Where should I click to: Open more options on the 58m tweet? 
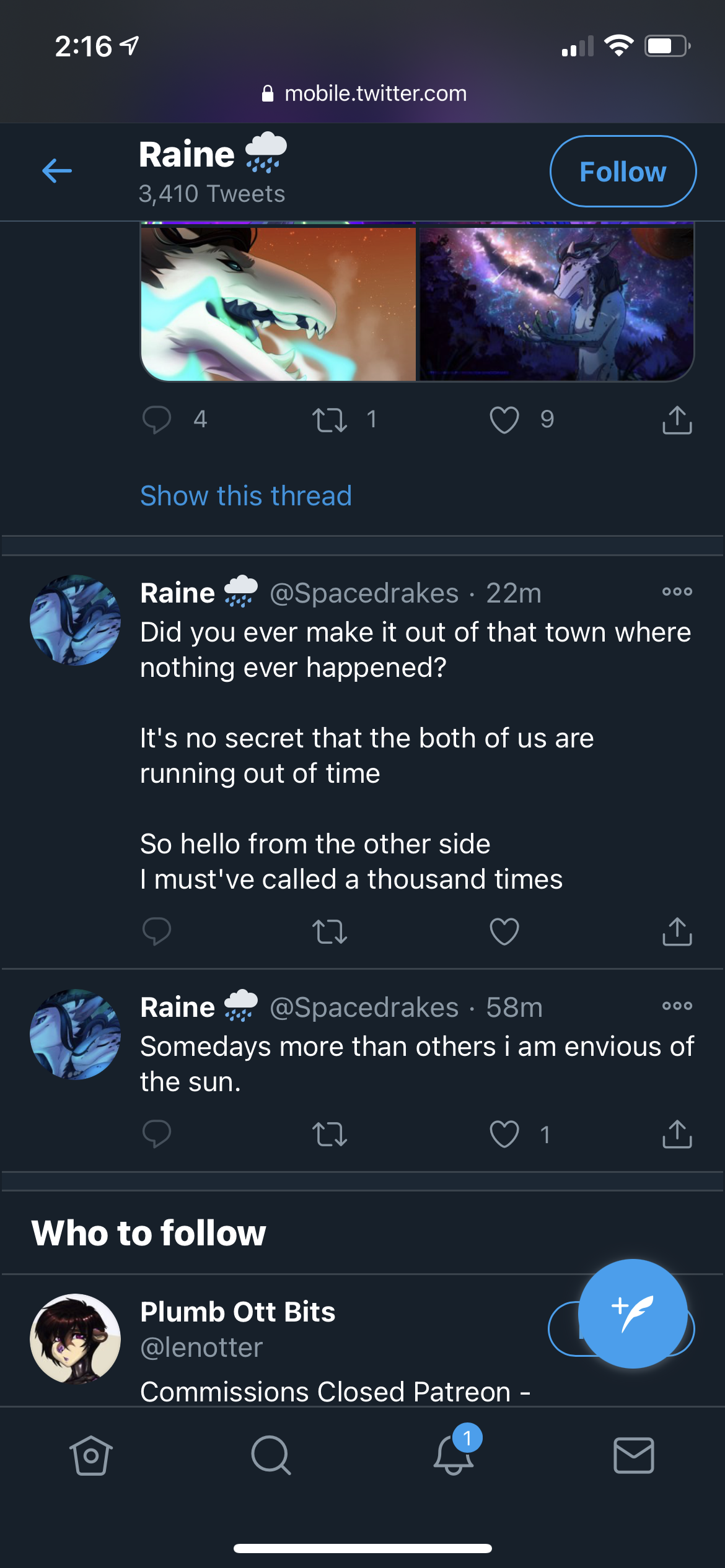[x=677, y=1006]
